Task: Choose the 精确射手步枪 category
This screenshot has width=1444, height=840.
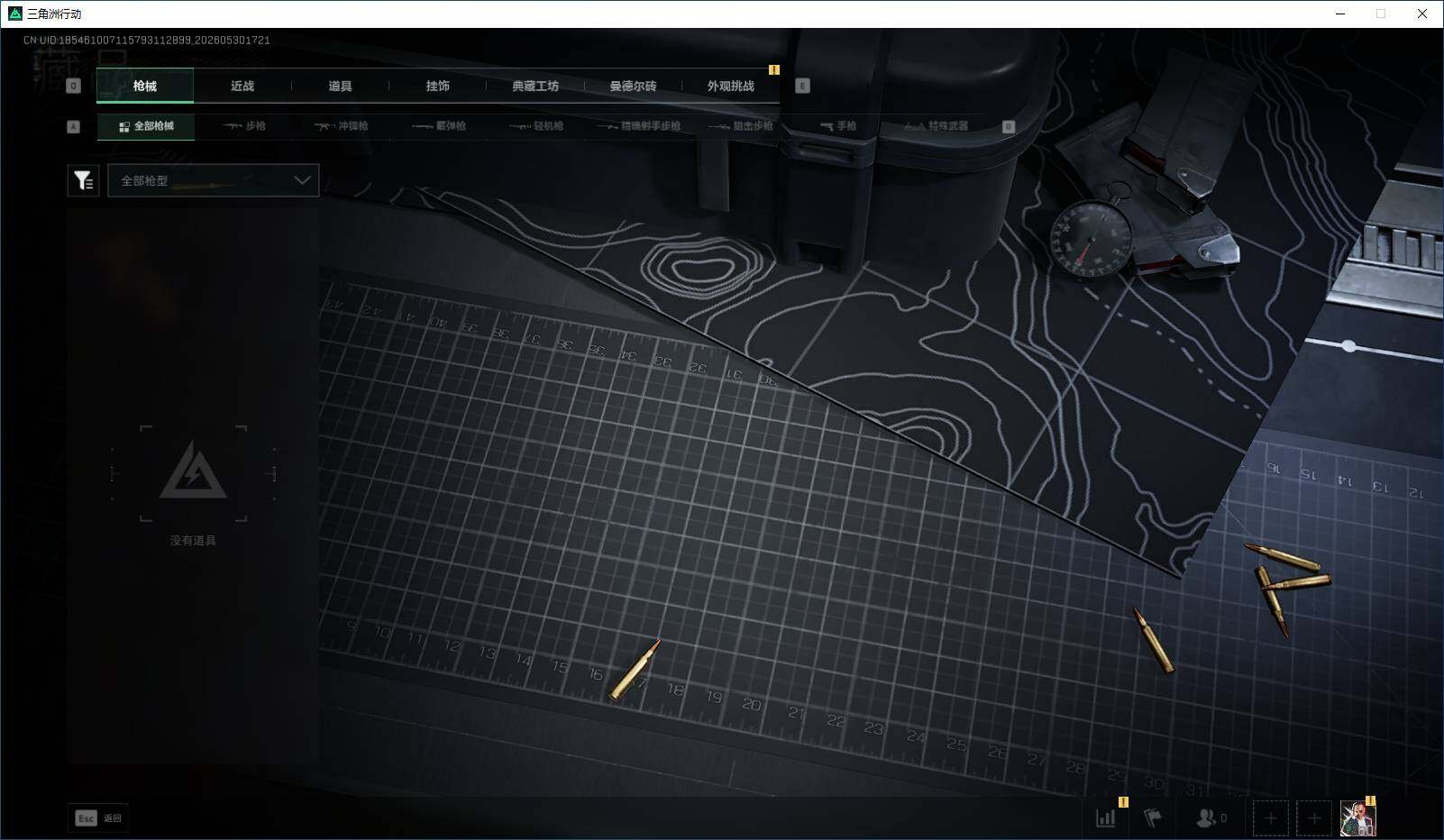Action: [x=639, y=126]
